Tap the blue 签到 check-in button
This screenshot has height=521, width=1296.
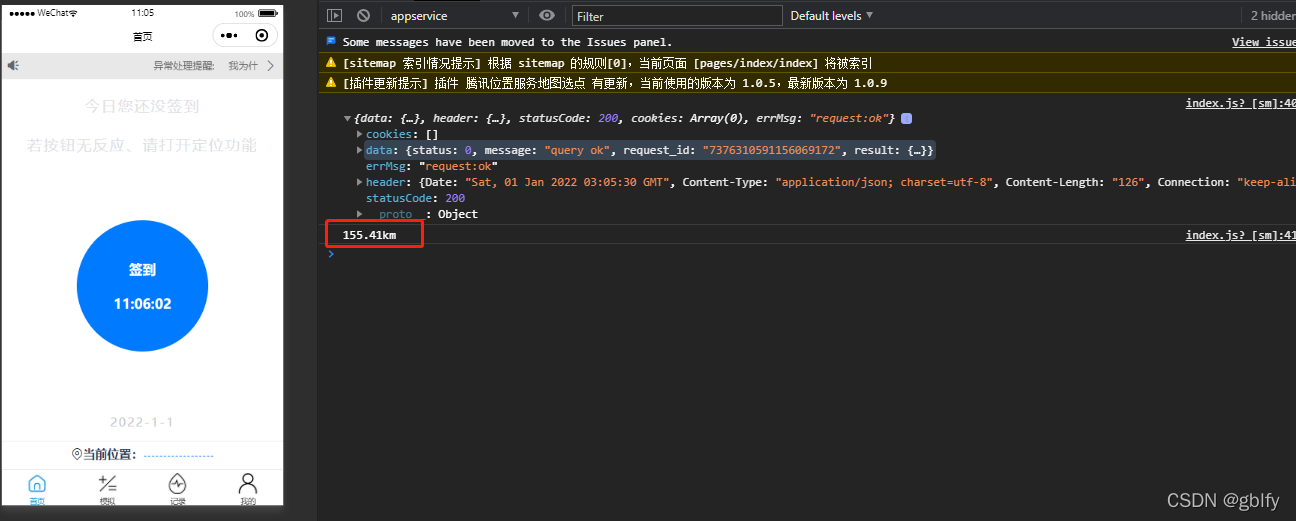pyautogui.click(x=142, y=286)
